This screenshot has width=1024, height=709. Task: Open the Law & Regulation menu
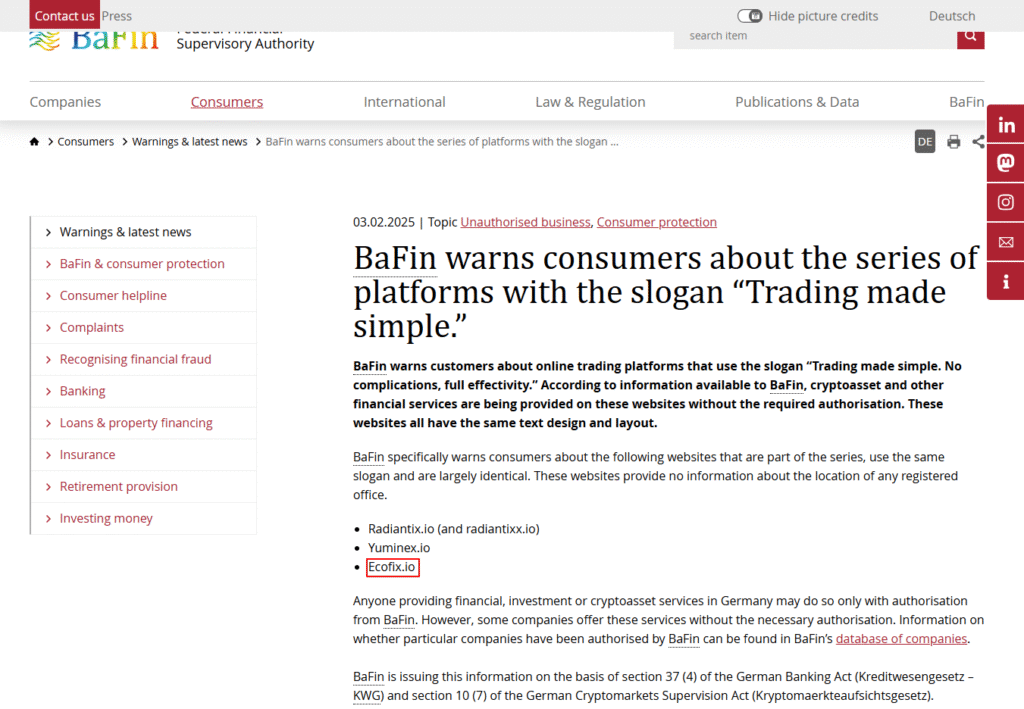click(x=590, y=102)
